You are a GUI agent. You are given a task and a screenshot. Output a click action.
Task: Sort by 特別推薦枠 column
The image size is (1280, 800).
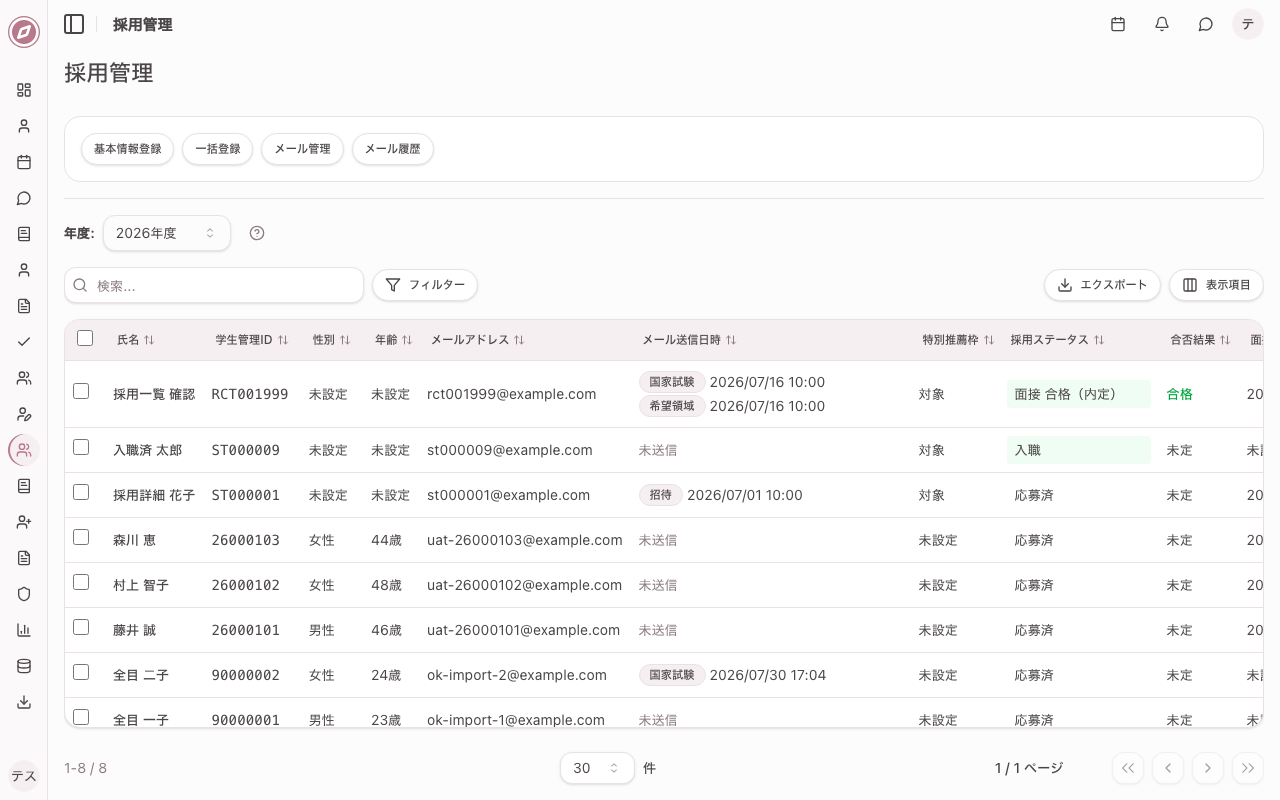[x=958, y=340]
